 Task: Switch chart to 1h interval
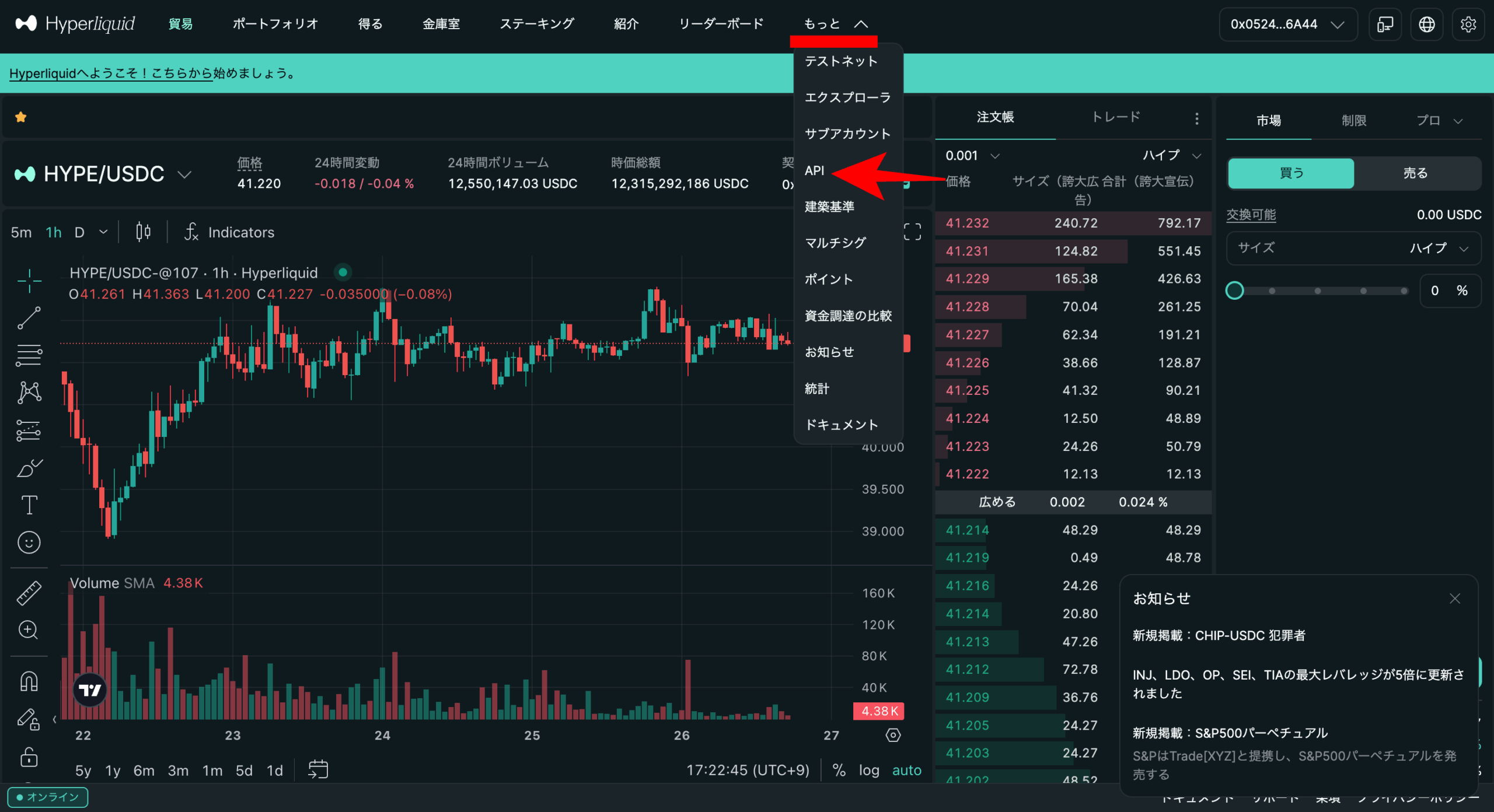[54, 232]
